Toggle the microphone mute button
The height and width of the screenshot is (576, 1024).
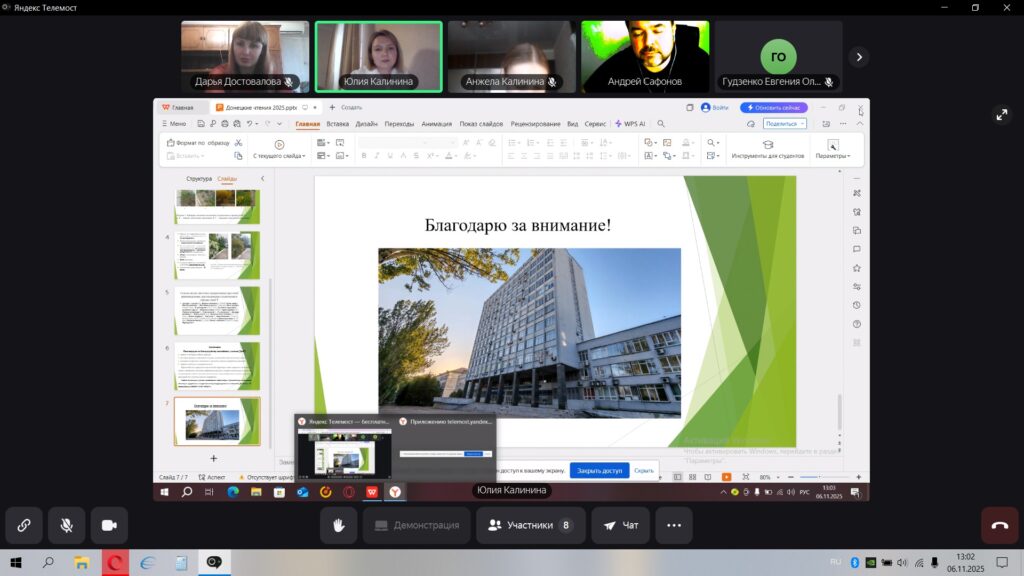[66, 525]
